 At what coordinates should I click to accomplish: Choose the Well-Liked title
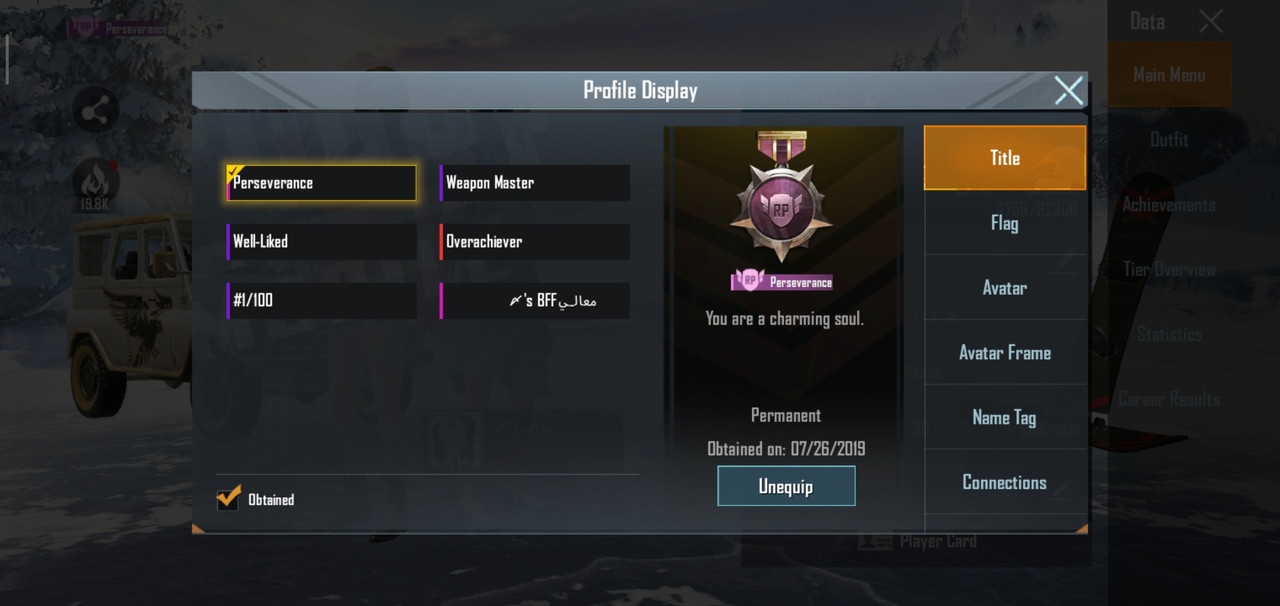point(322,242)
